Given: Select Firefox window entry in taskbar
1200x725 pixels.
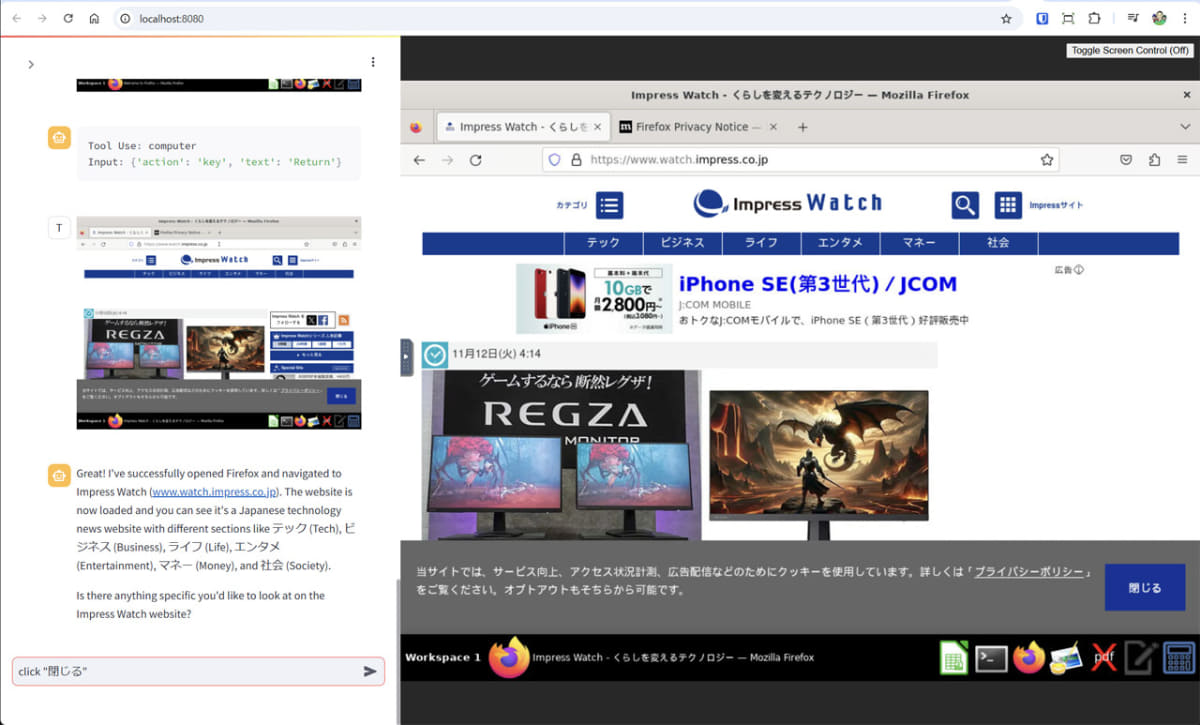Looking at the screenshot, I should (x=652, y=657).
